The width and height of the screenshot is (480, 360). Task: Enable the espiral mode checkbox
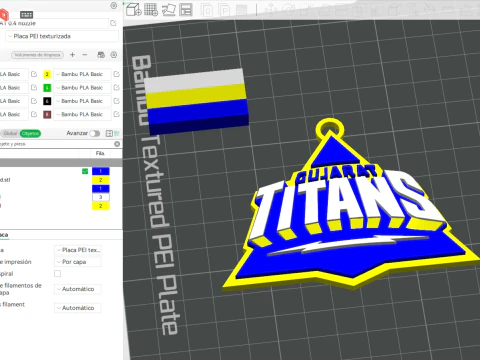[x=57, y=274]
